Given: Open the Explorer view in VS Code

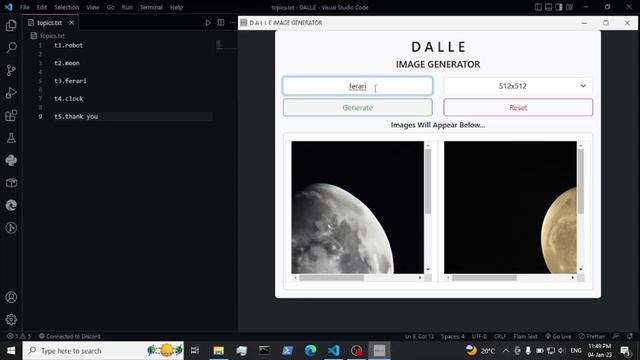Looking at the screenshot, I should pyautogui.click(x=11, y=25).
